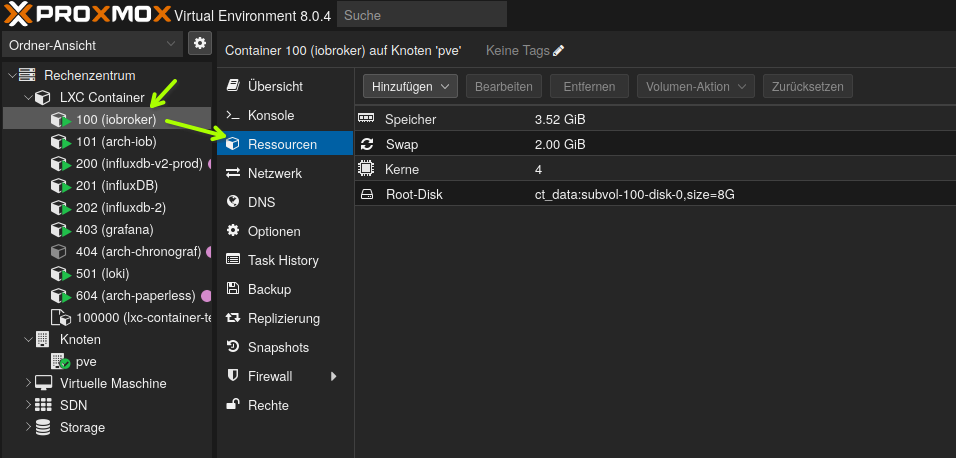Collapse the Knoten tree group
The height and width of the screenshot is (458, 956).
pos(27,339)
